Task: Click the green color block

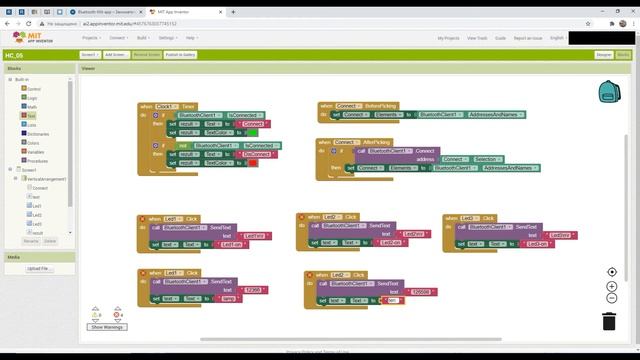Action: tap(252, 133)
